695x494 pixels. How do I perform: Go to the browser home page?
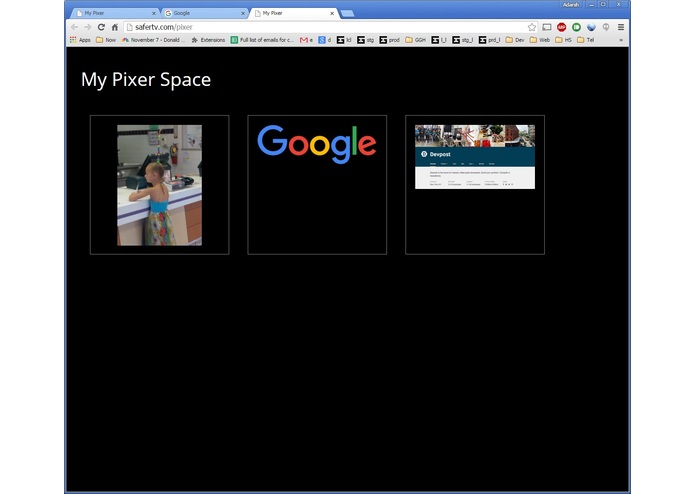tap(115, 27)
